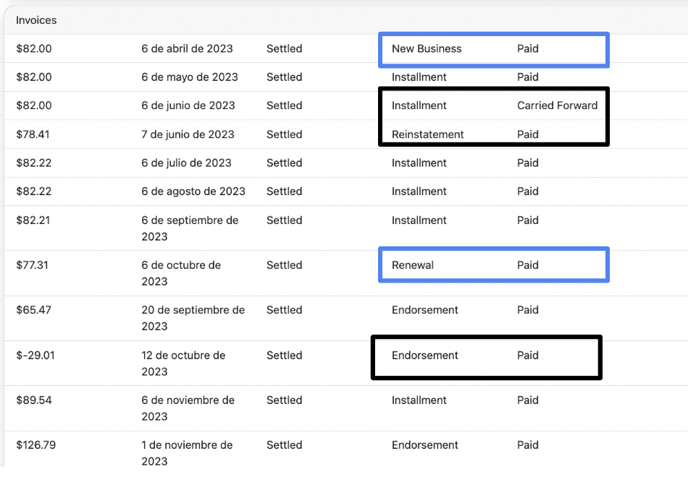Click the date 6 de septiembre de 2023
The image size is (688, 477).
[190, 228]
